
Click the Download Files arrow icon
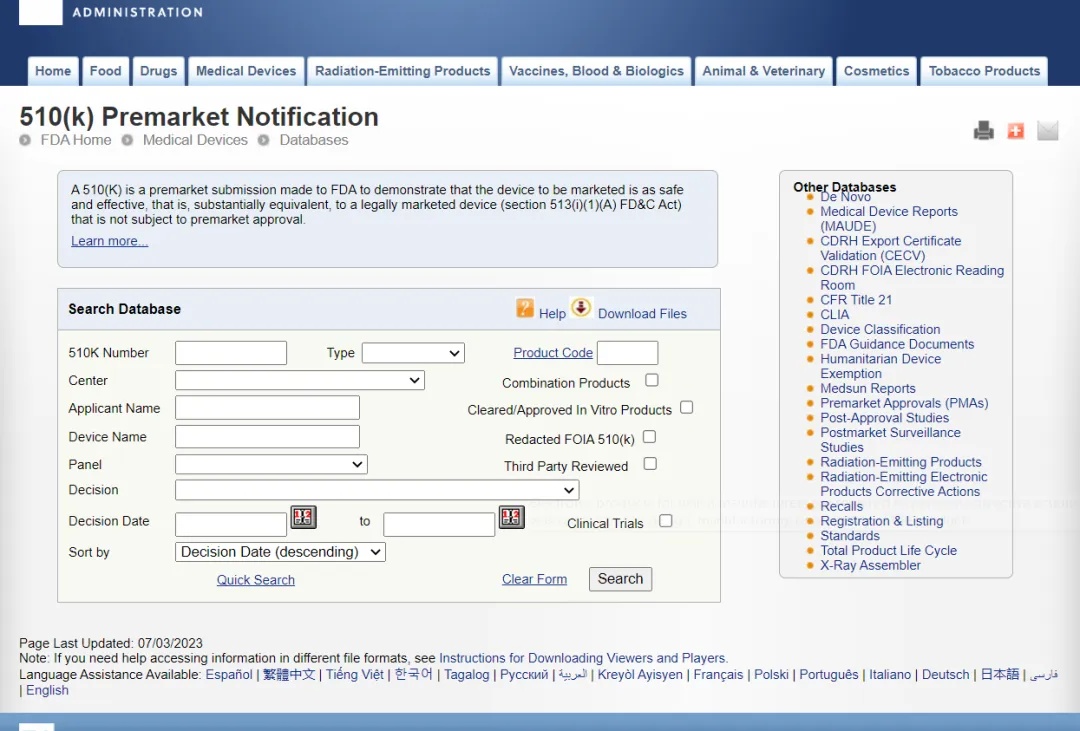pyautogui.click(x=581, y=308)
